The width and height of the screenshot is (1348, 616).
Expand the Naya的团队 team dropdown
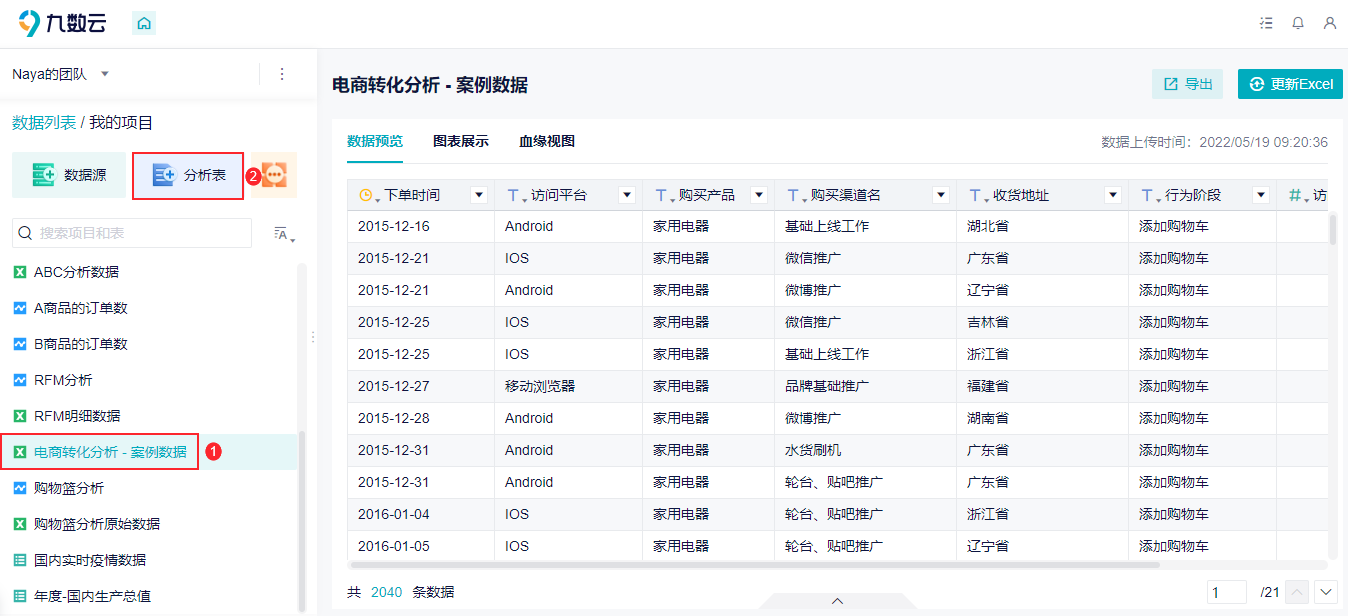(105, 74)
